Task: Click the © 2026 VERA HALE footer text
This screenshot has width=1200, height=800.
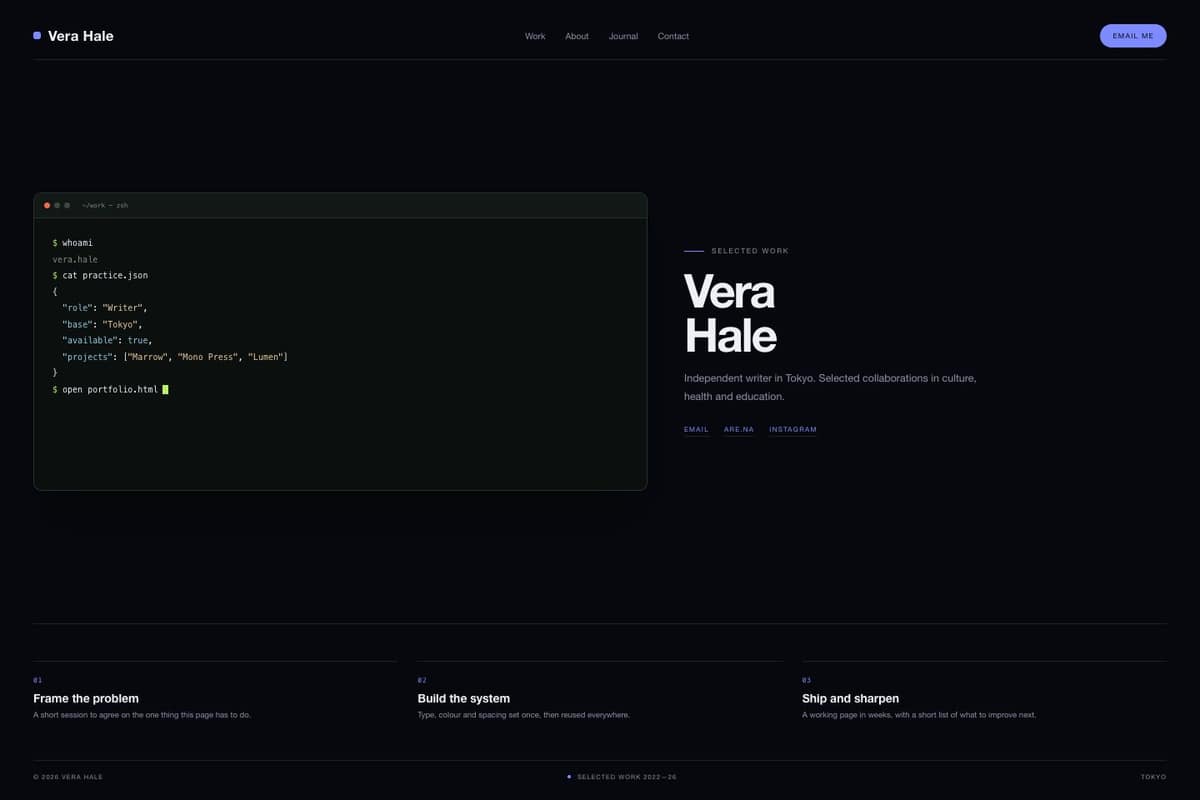Action: coord(68,777)
